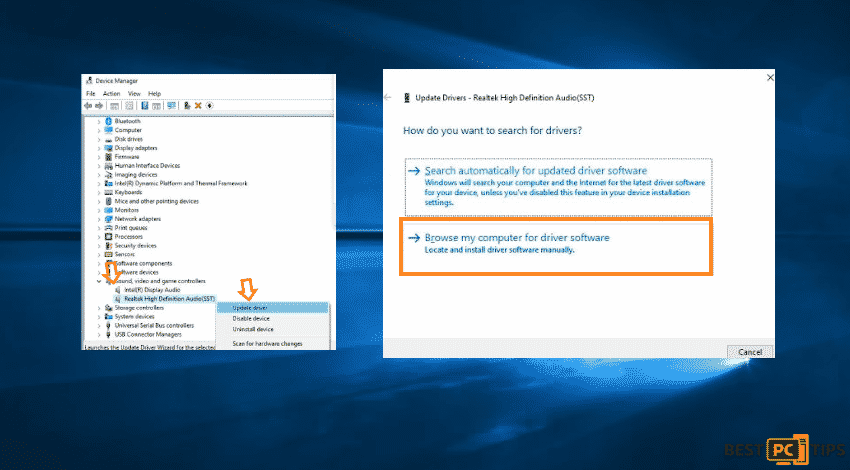Expand the System devices node
850x470 pixels.
[99, 317]
